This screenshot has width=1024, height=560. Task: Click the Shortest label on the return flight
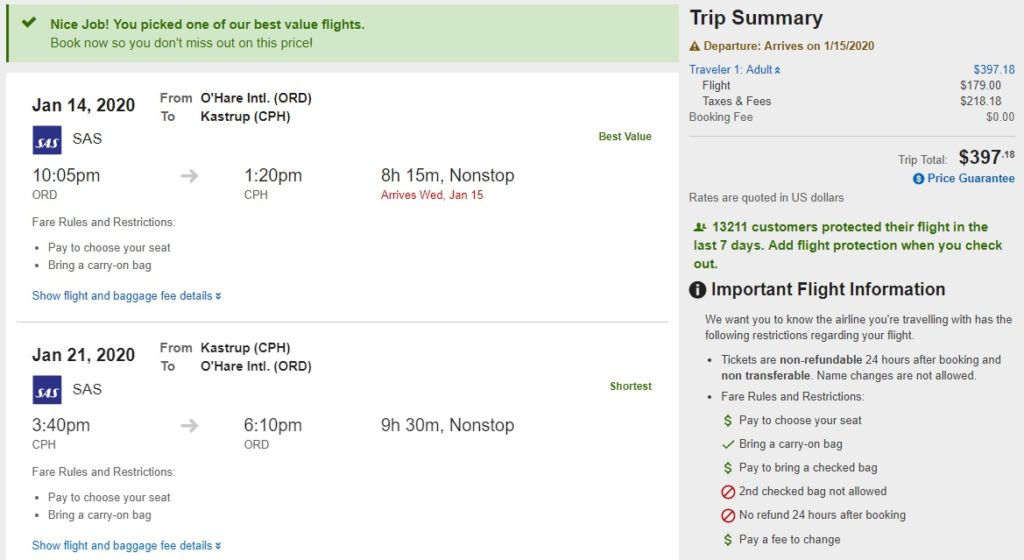click(631, 387)
